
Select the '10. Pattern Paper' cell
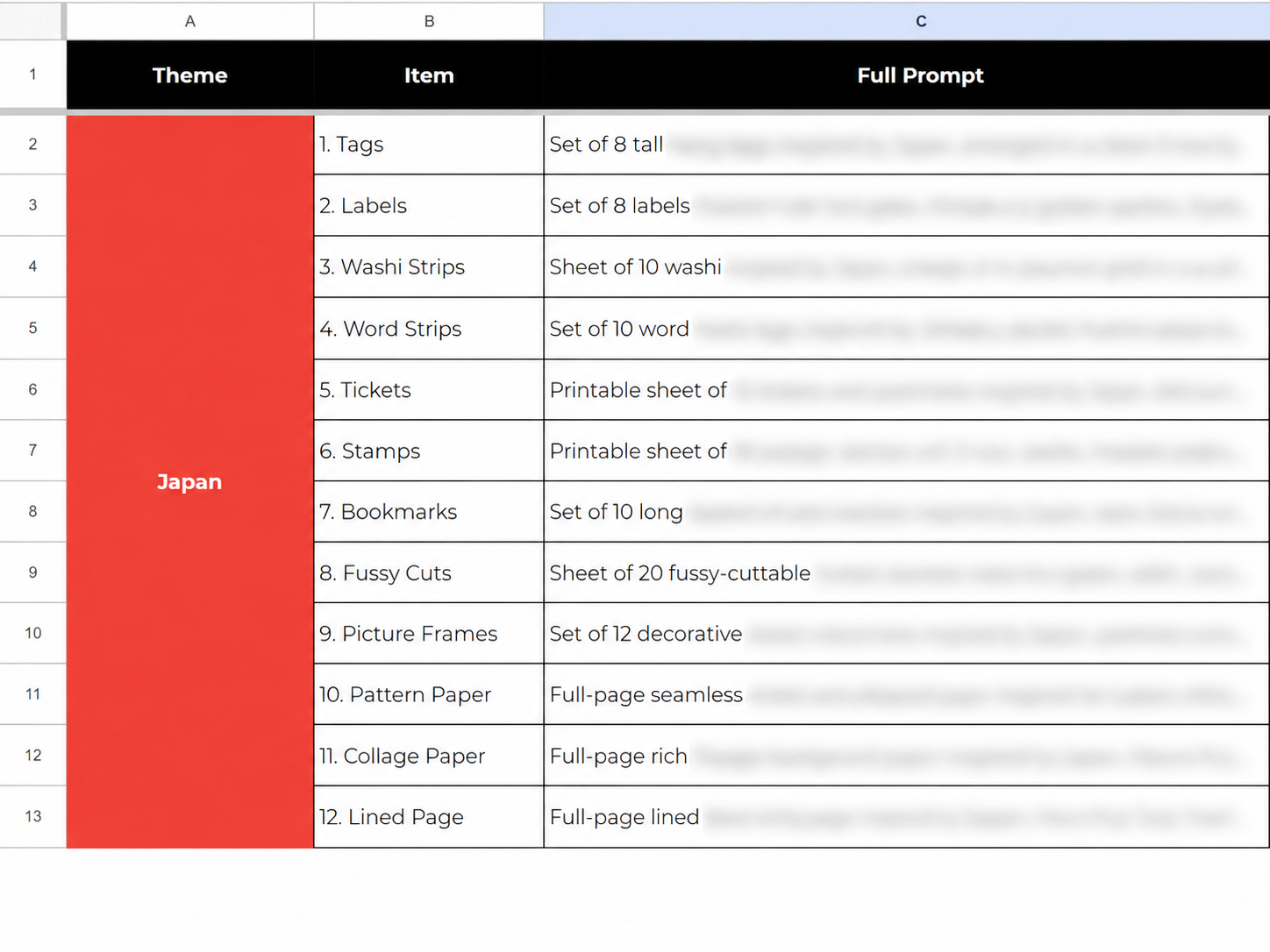[429, 694]
